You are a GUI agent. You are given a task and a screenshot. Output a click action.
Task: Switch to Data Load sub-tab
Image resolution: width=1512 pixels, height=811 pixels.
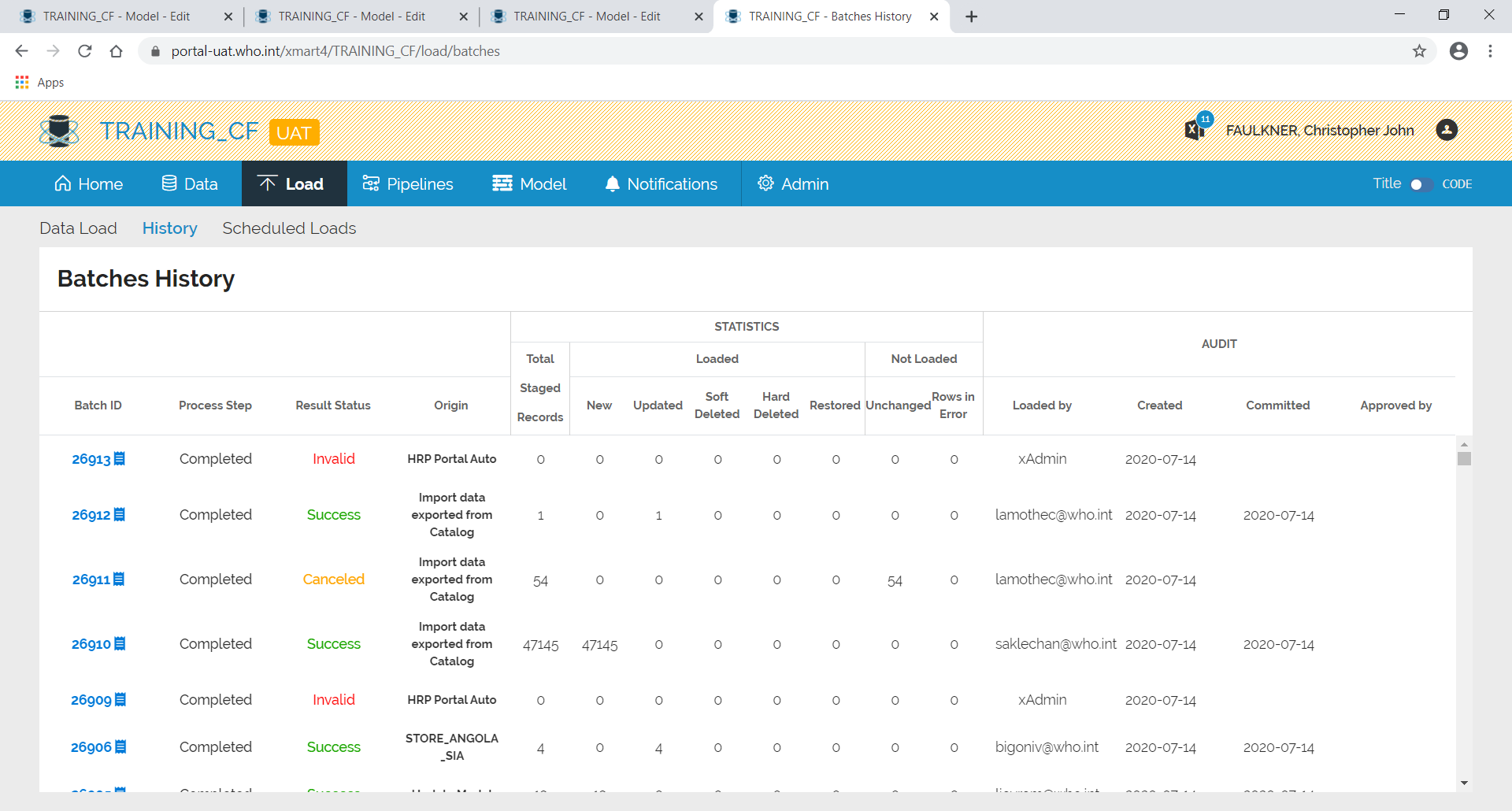point(78,228)
